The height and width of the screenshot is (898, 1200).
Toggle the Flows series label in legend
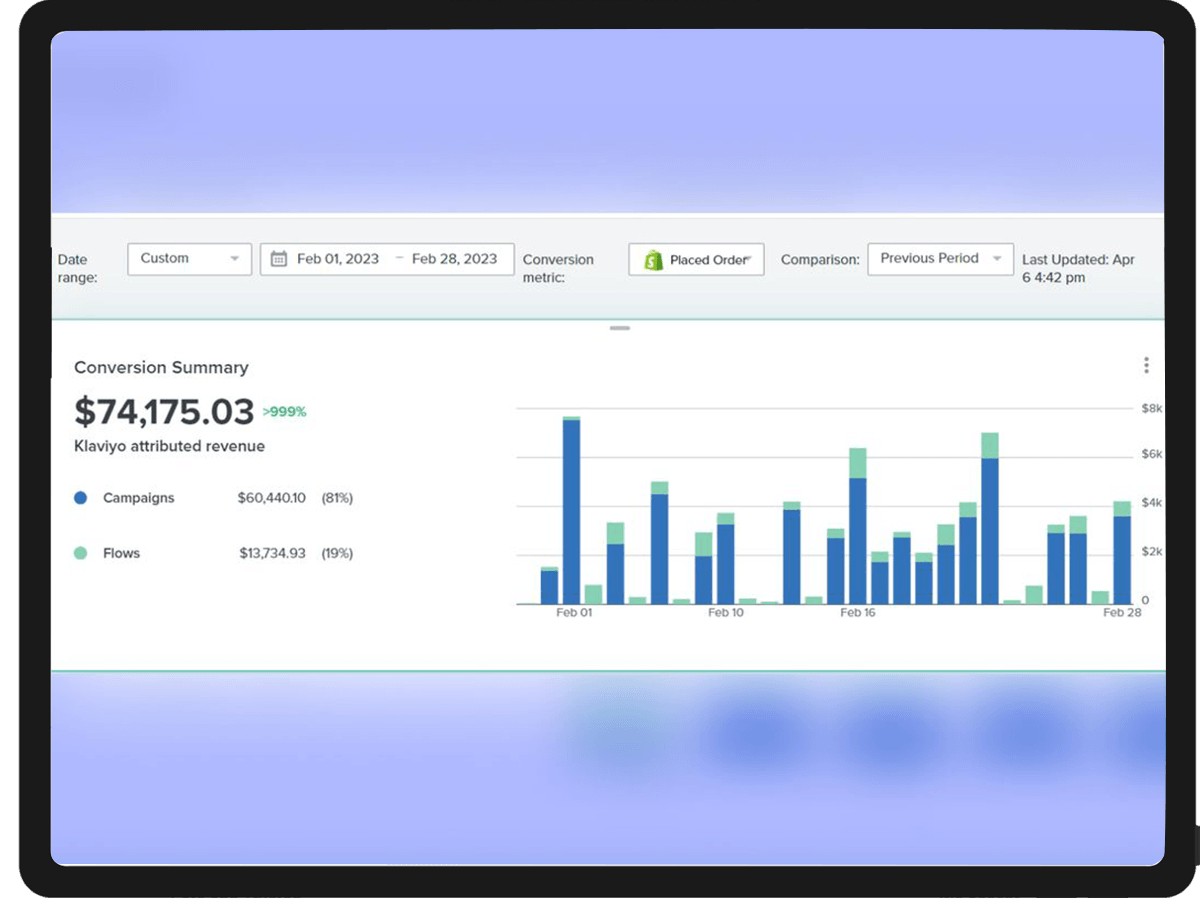[x=121, y=553]
